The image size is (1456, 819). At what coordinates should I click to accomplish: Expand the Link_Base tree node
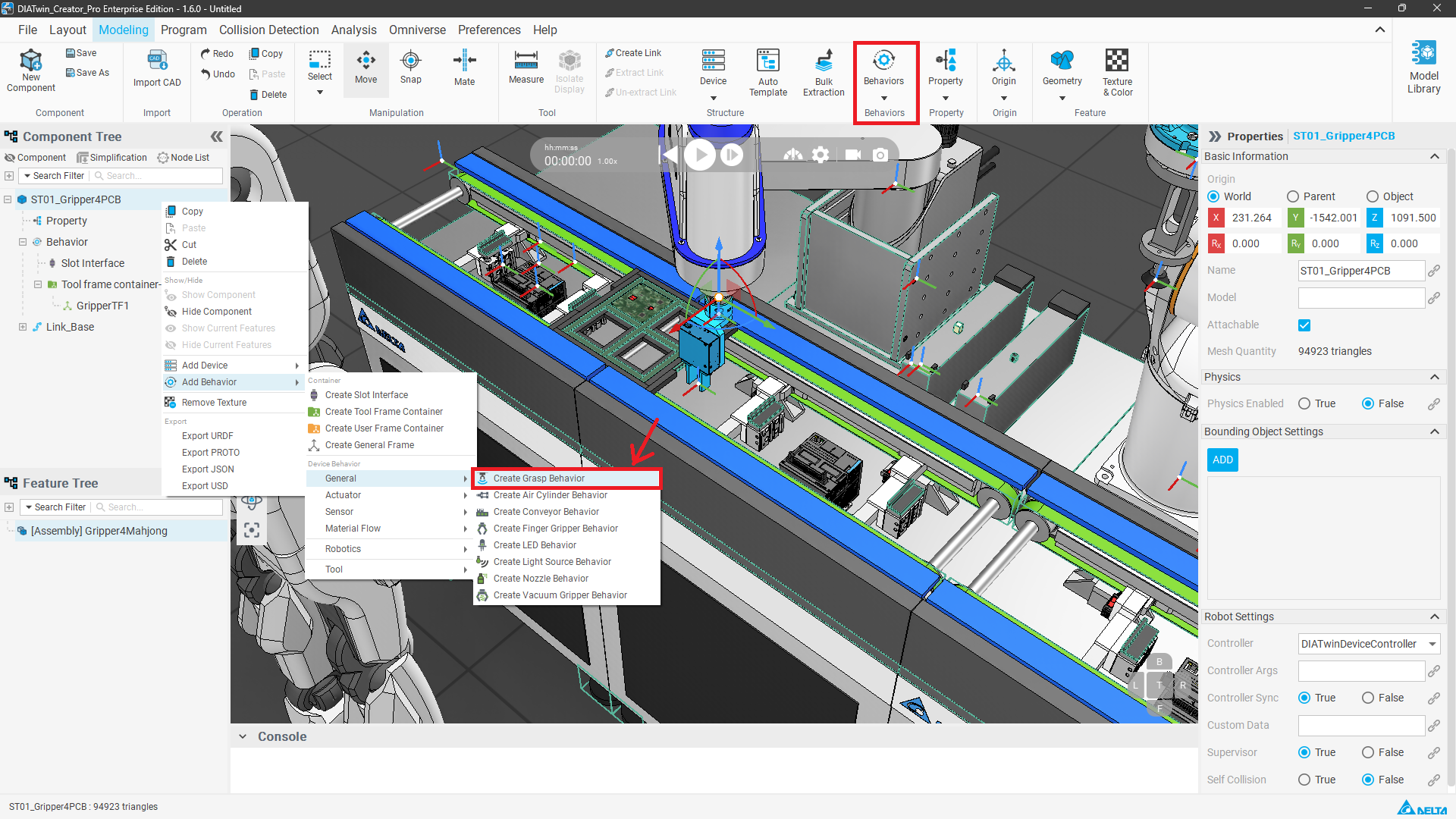click(23, 327)
